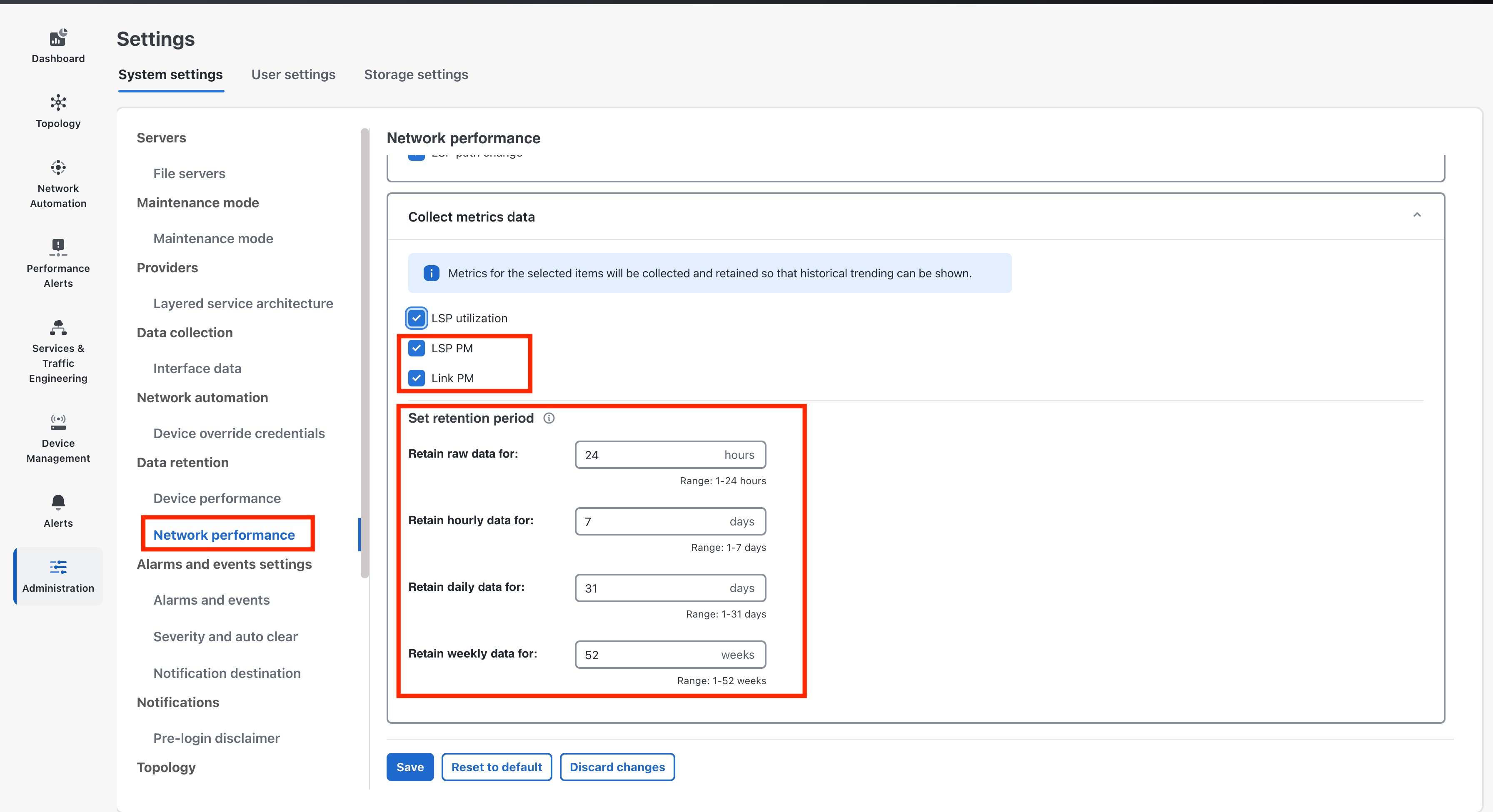Switch to the User settings tab
The height and width of the screenshot is (812, 1493).
pyautogui.click(x=293, y=75)
